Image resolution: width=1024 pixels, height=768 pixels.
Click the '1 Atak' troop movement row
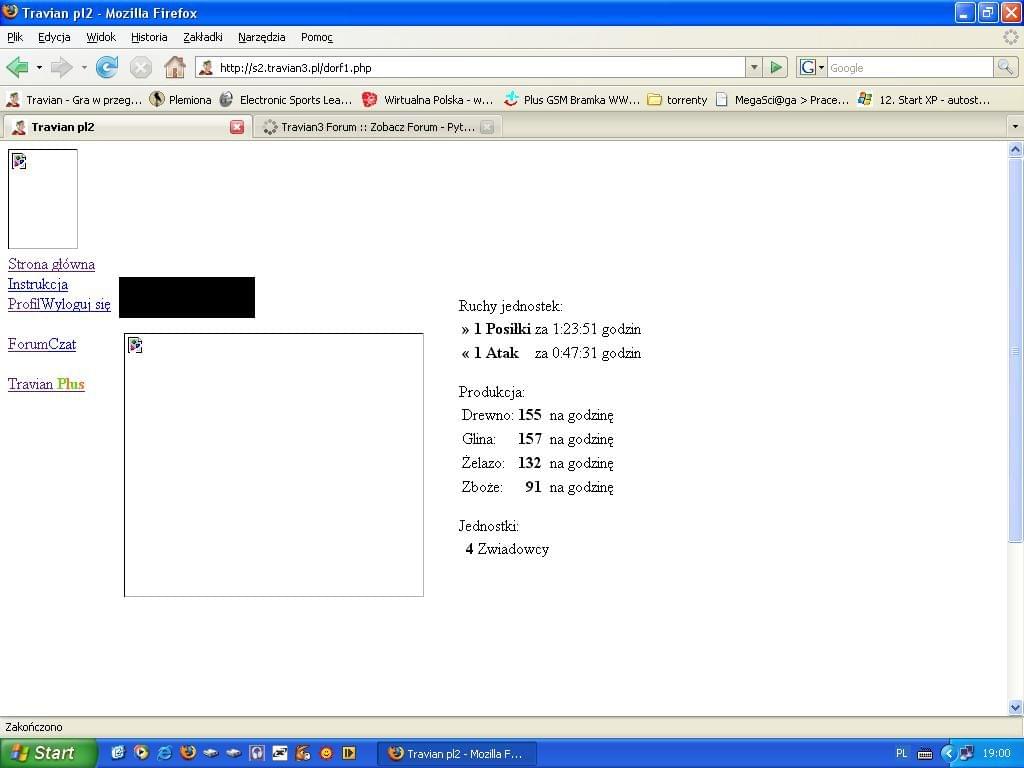(551, 353)
